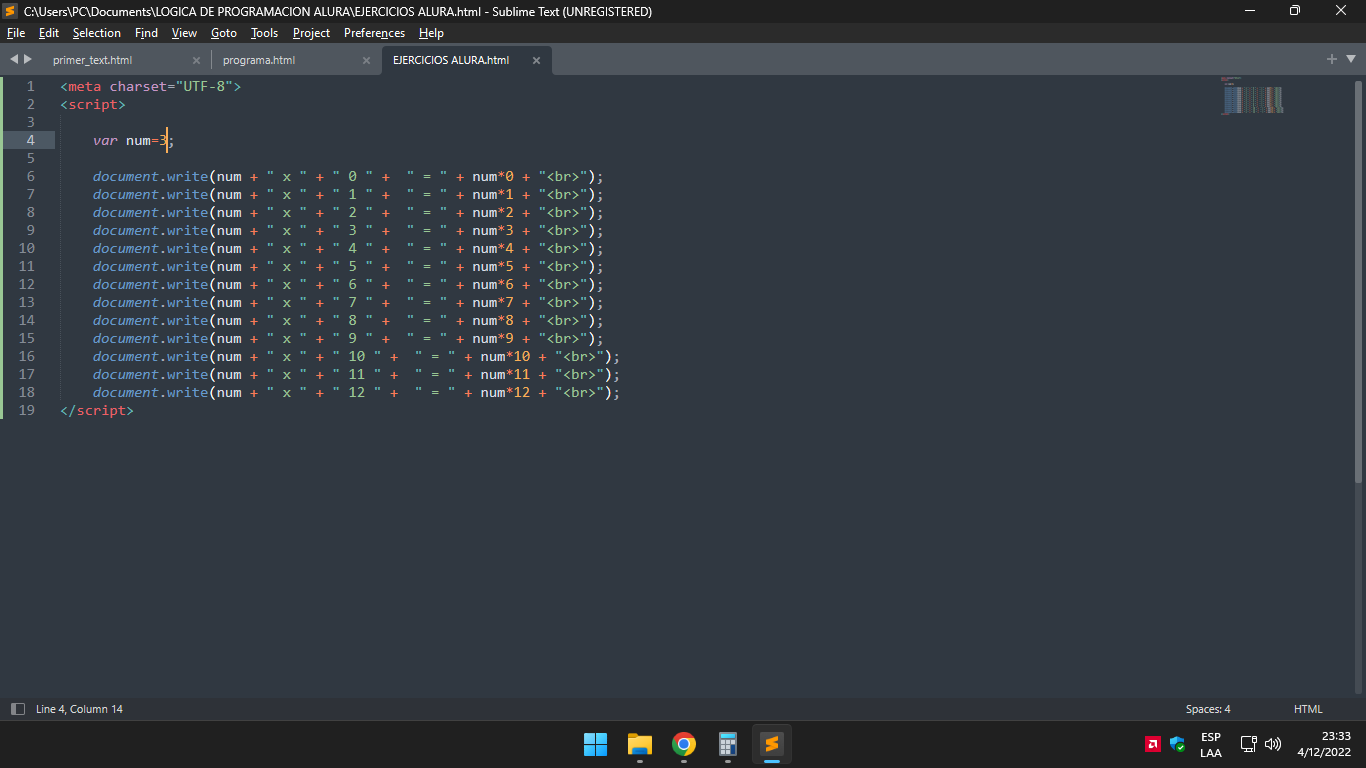The width and height of the screenshot is (1366, 768).
Task: Open the tab list dropdown arrow
Action: click(1350, 59)
